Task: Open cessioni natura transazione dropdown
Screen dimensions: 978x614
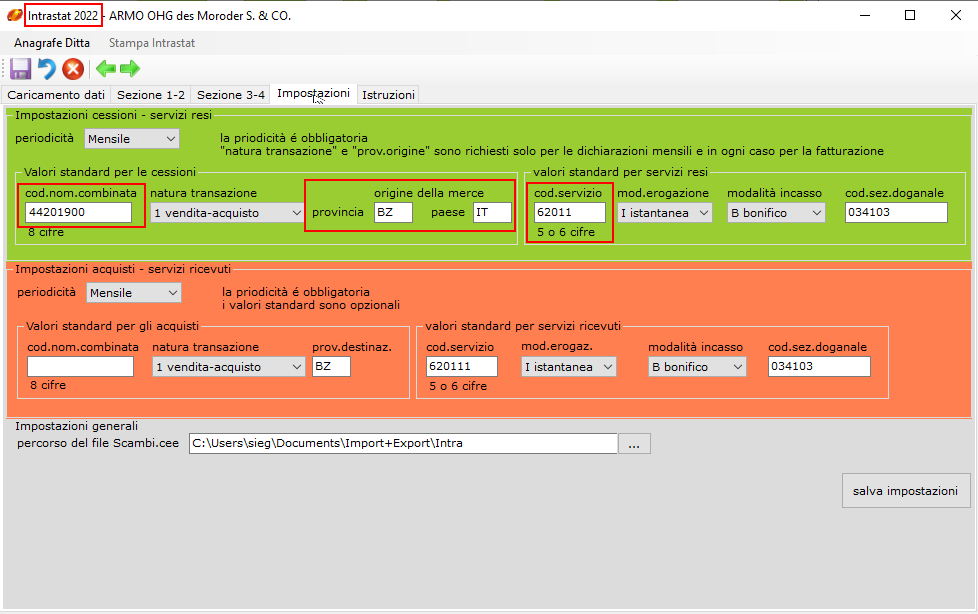Action: click(227, 213)
